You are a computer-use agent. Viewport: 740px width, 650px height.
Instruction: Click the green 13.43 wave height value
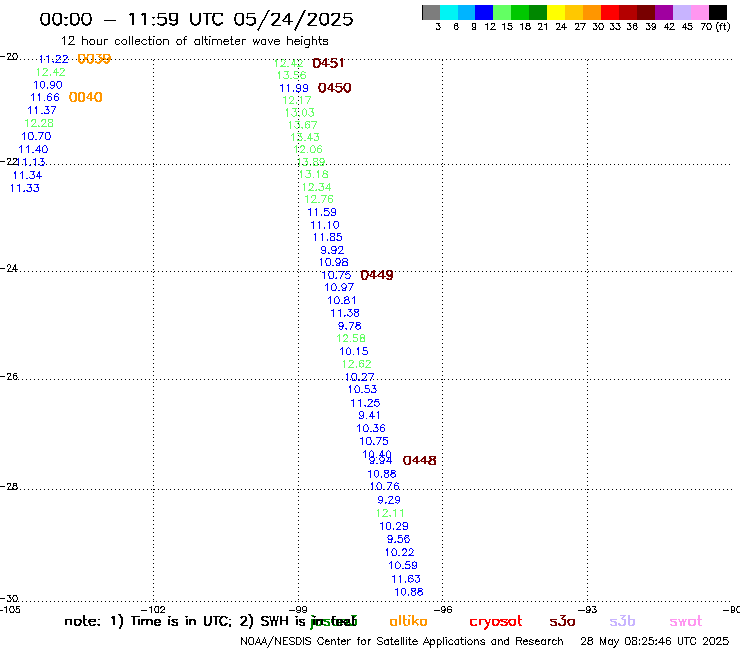305,137
